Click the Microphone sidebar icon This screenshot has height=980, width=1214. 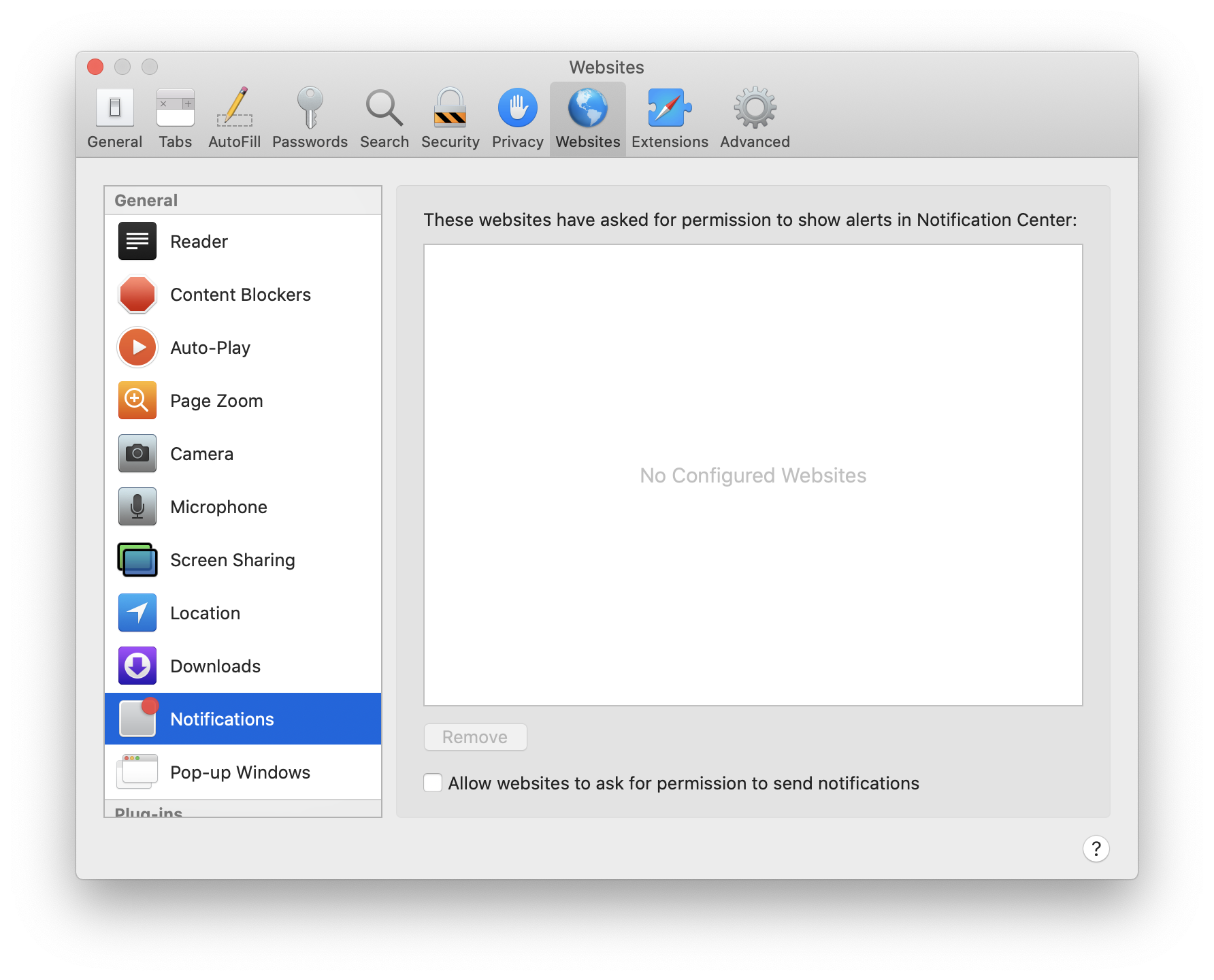click(137, 506)
